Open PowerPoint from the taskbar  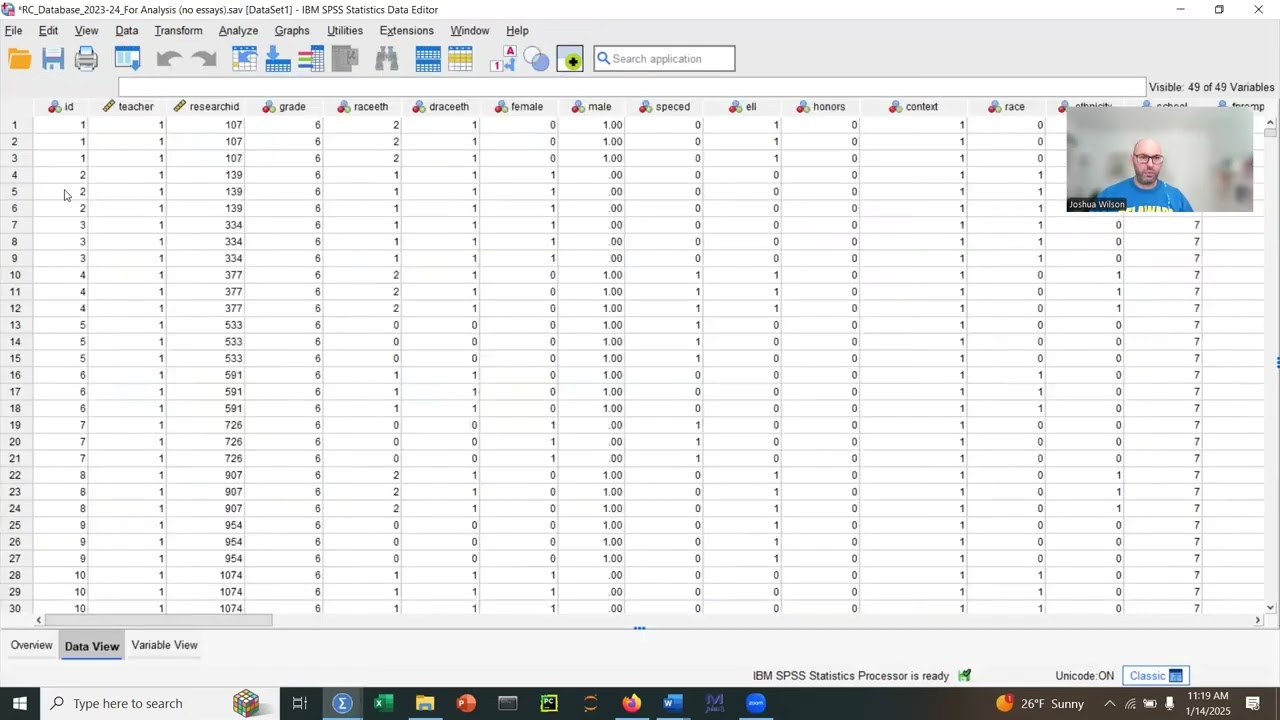(x=465, y=703)
